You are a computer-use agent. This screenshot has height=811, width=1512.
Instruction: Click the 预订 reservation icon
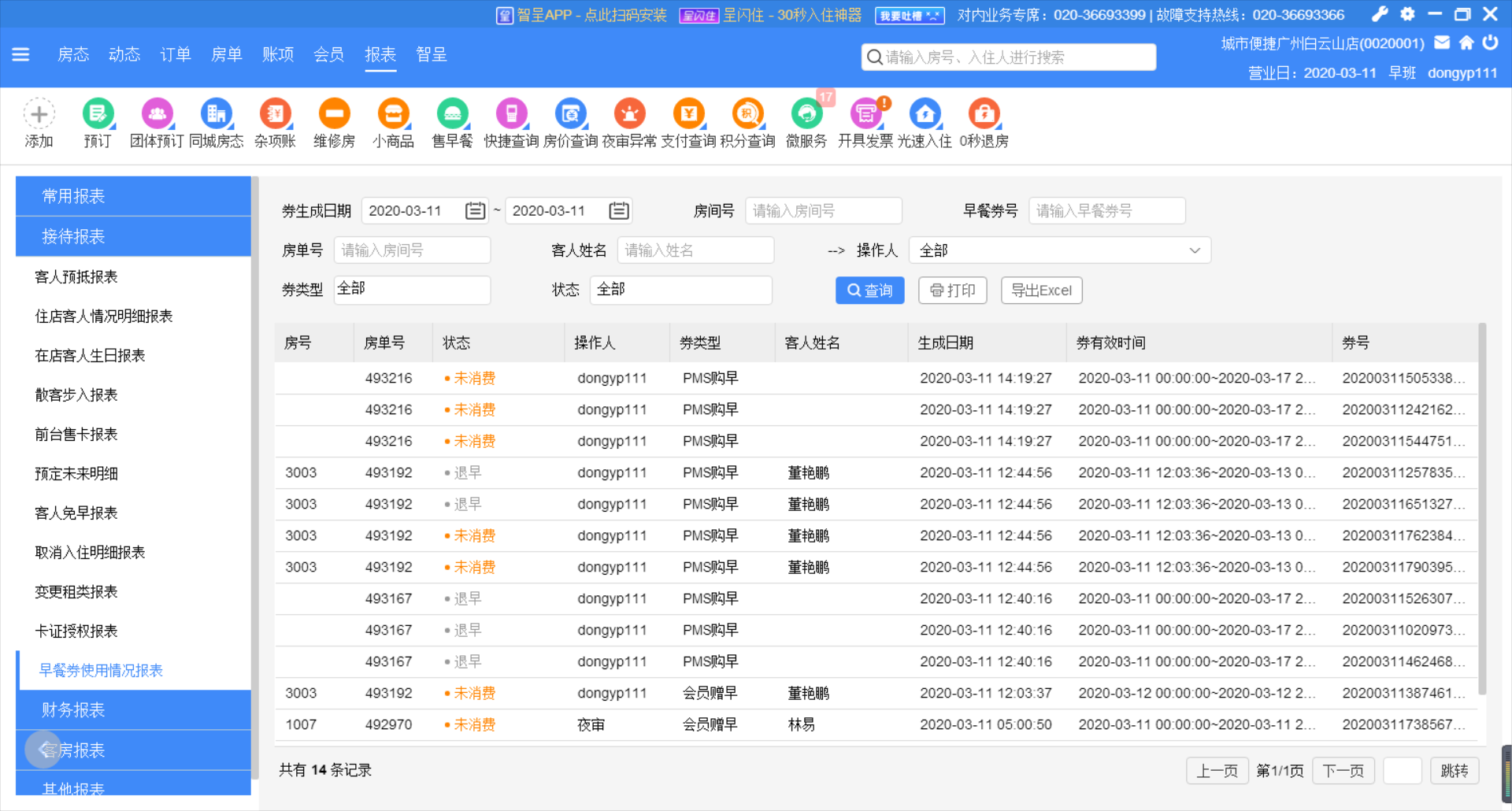(98, 115)
